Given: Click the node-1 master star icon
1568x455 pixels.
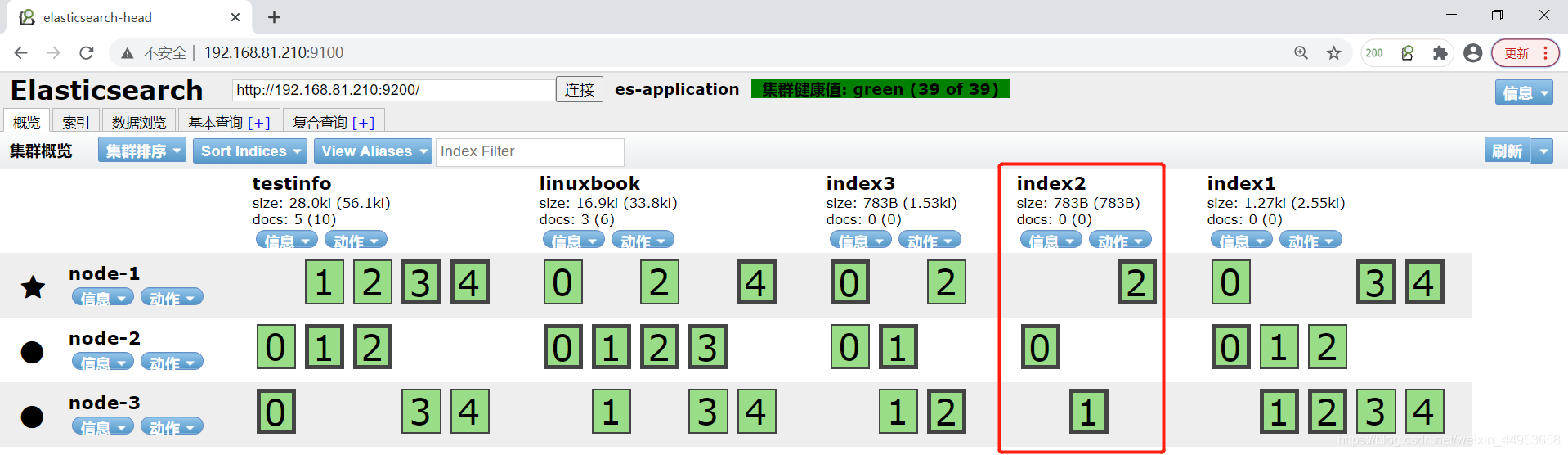Looking at the screenshot, I should coord(33,286).
